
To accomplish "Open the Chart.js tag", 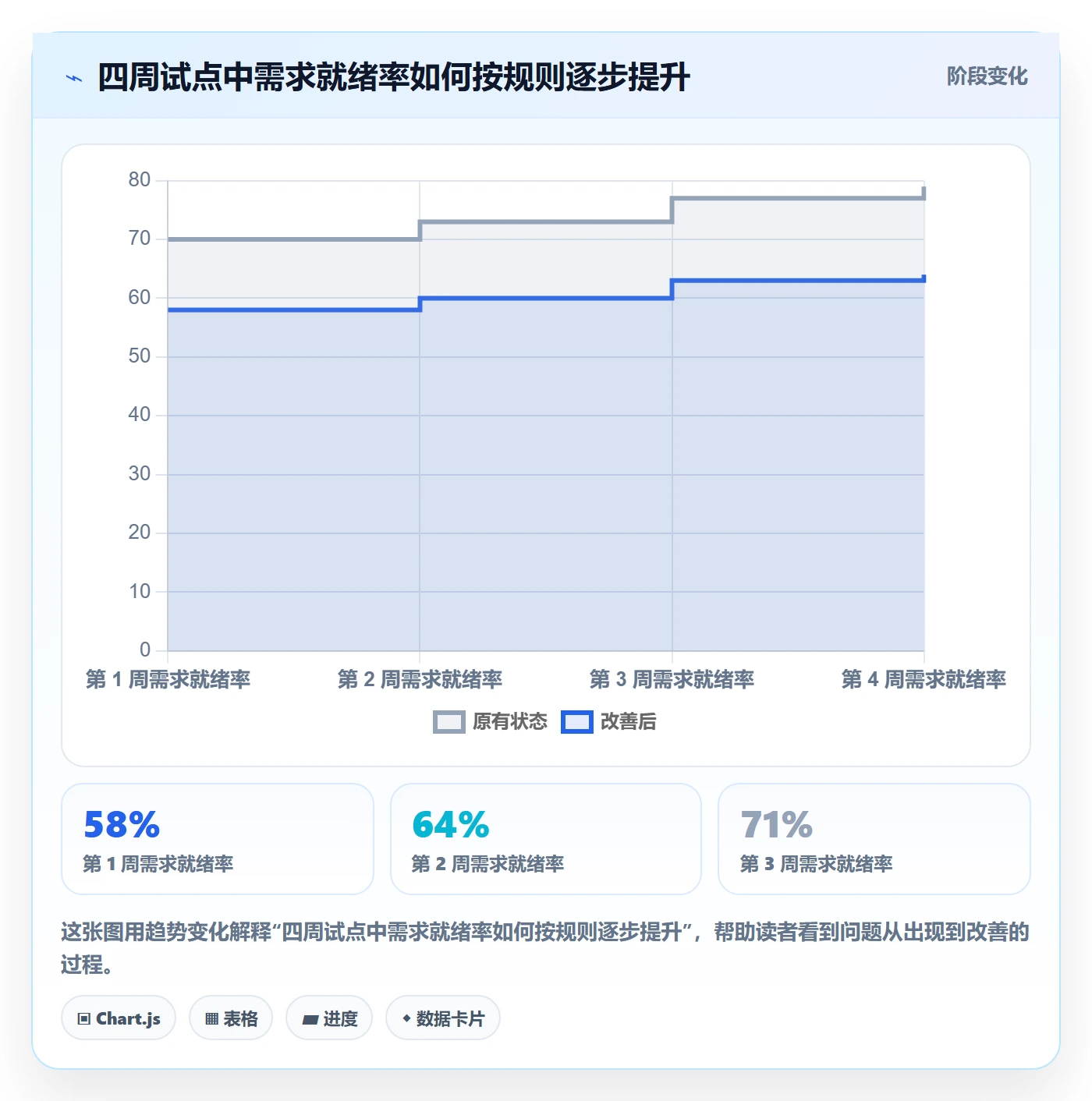I will [x=119, y=1018].
